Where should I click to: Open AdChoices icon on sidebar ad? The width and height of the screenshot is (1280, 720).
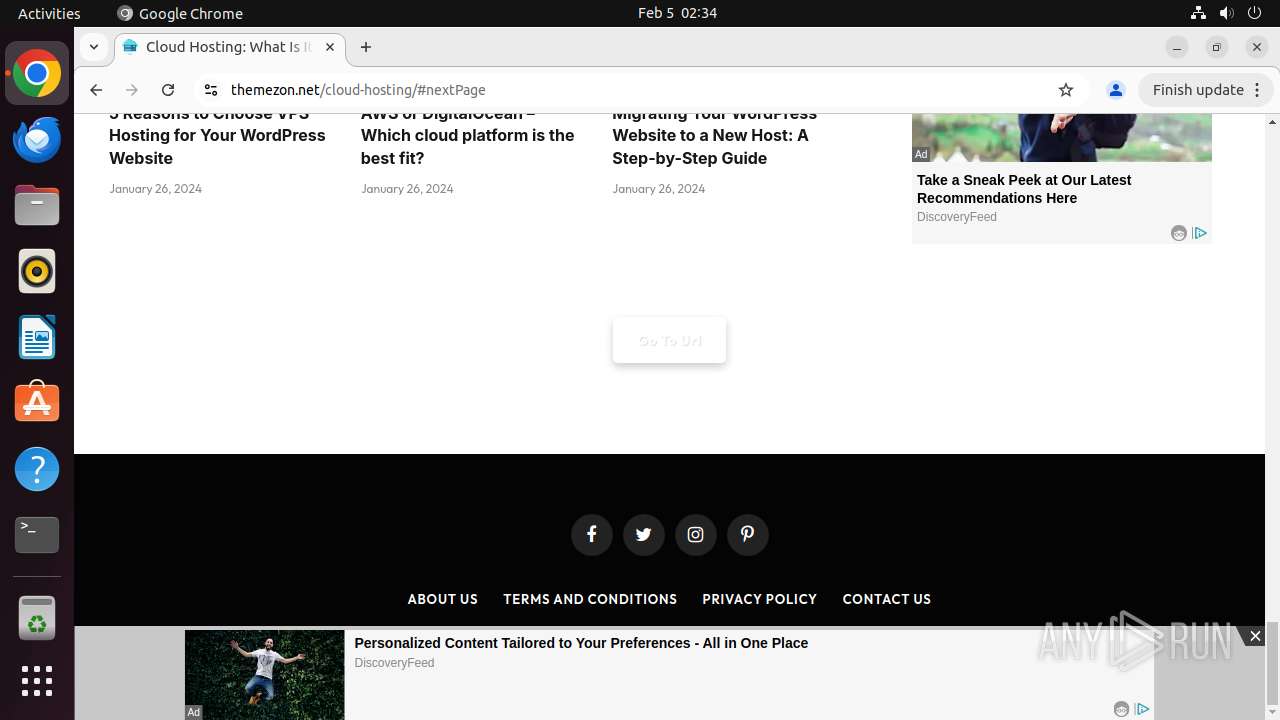click(1200, 233)
